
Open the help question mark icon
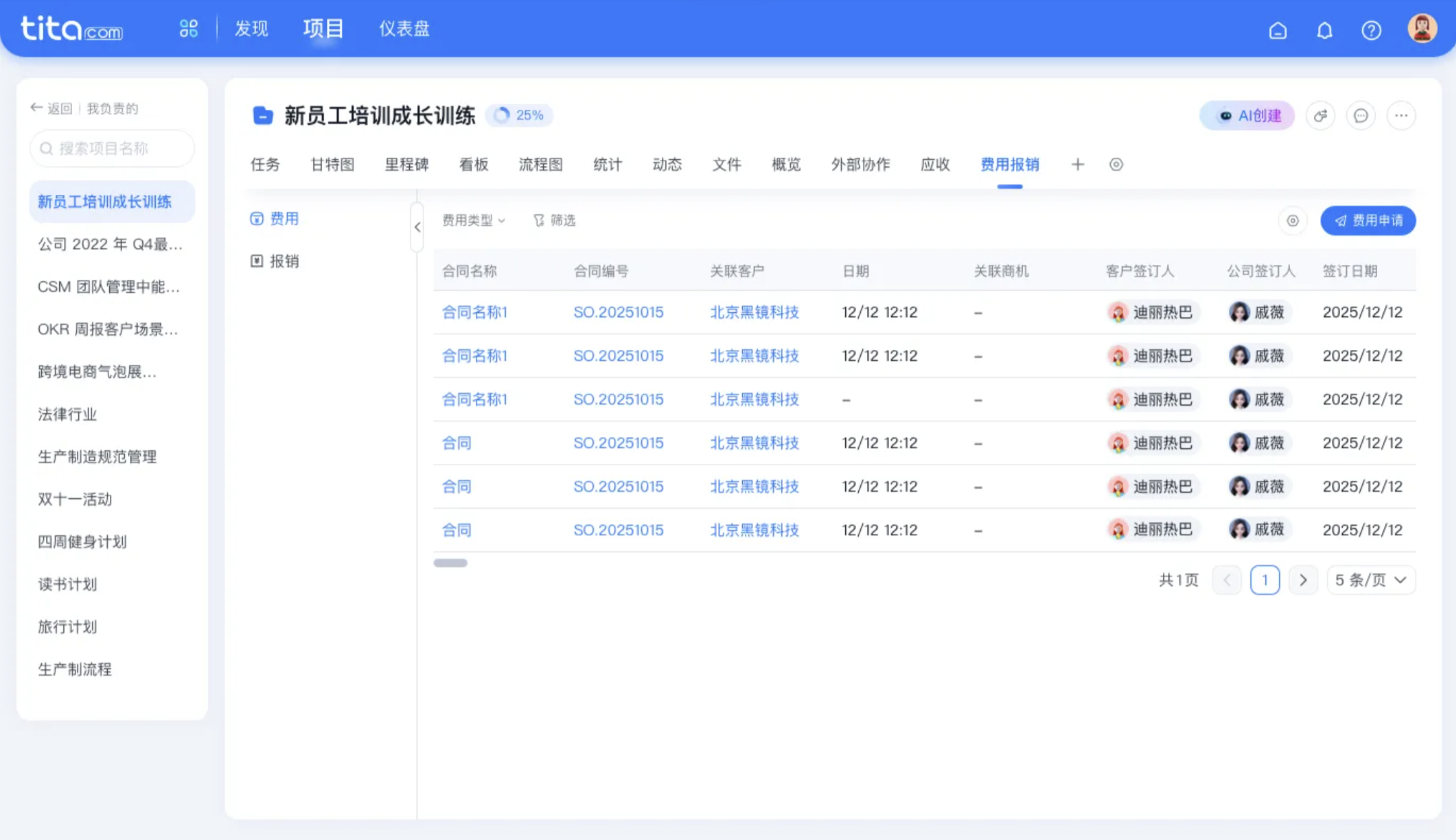[1371, 30]
